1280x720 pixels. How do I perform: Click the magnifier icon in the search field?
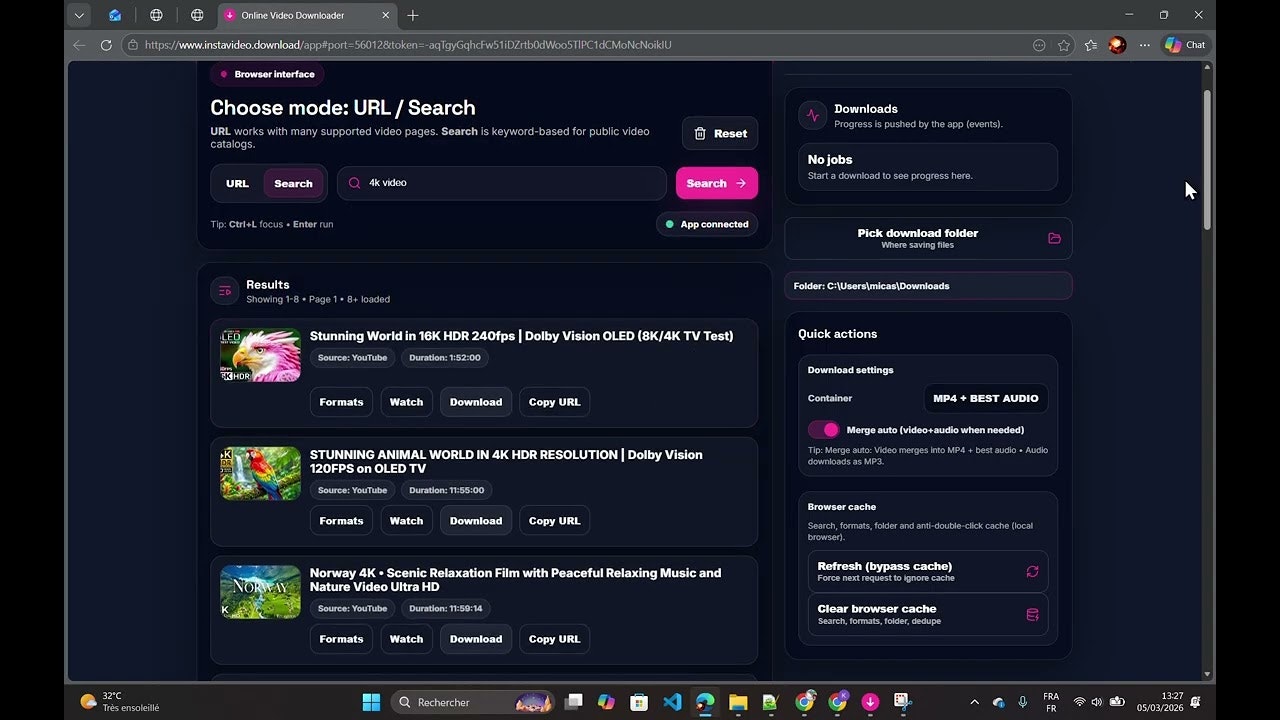354,183
